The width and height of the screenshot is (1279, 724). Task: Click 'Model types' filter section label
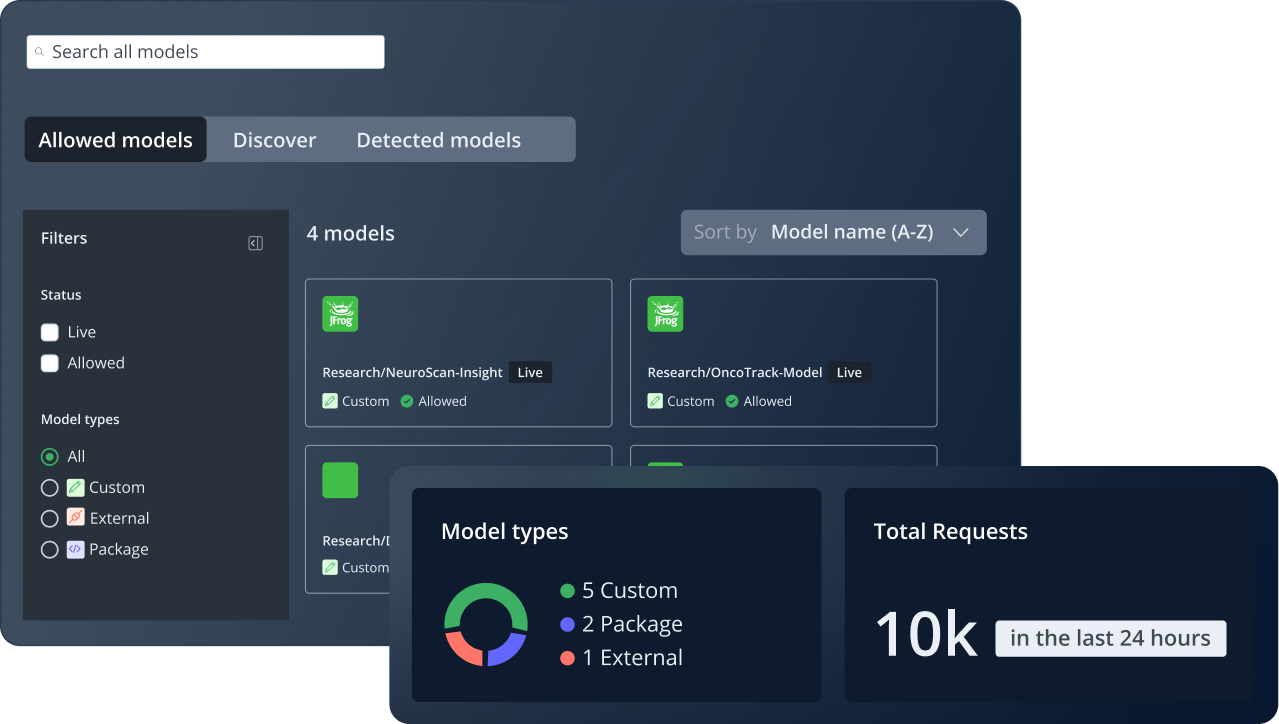pos(80,419)
